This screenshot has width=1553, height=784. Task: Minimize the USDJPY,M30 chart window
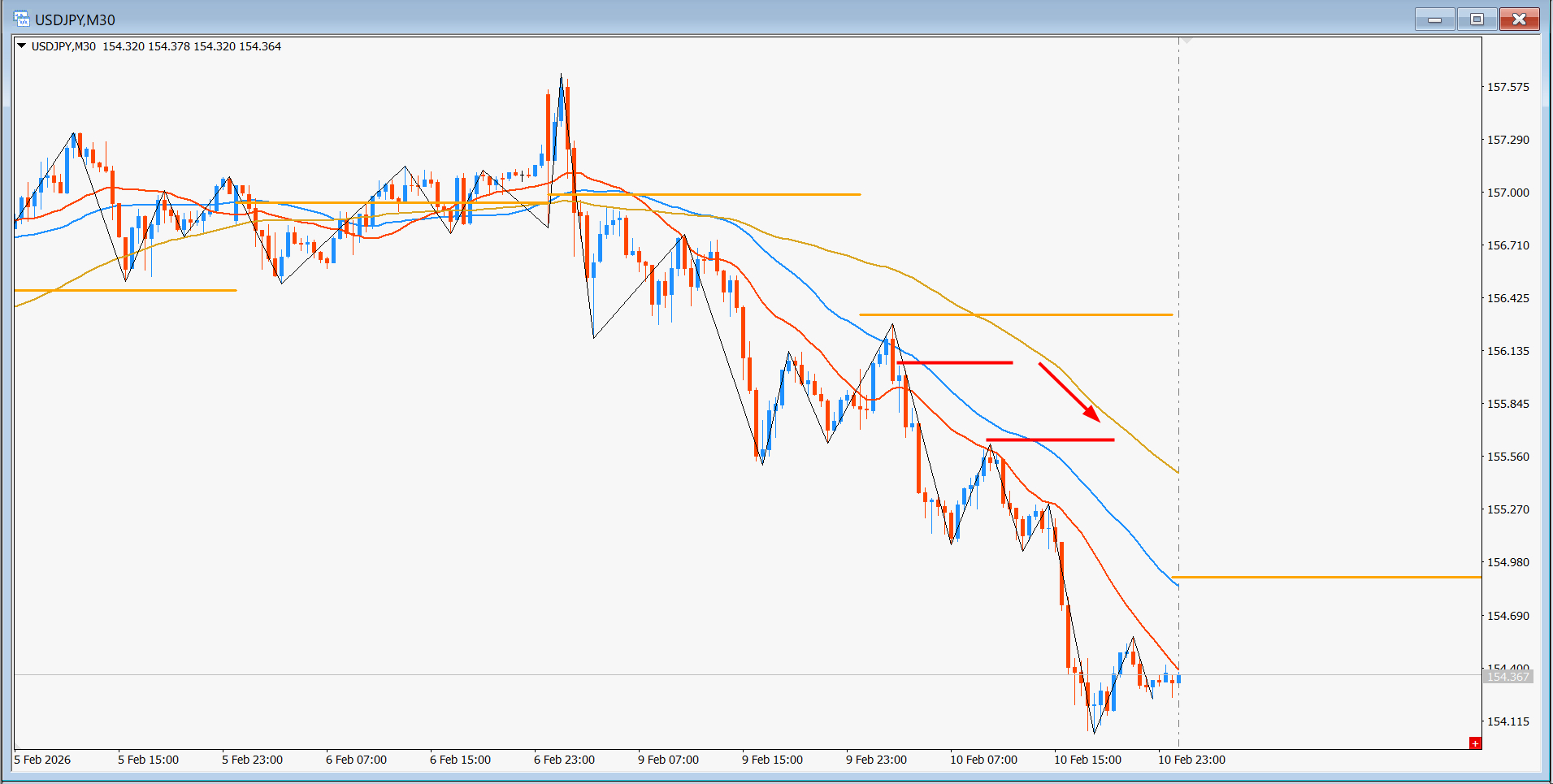[x=1434, y=19]
